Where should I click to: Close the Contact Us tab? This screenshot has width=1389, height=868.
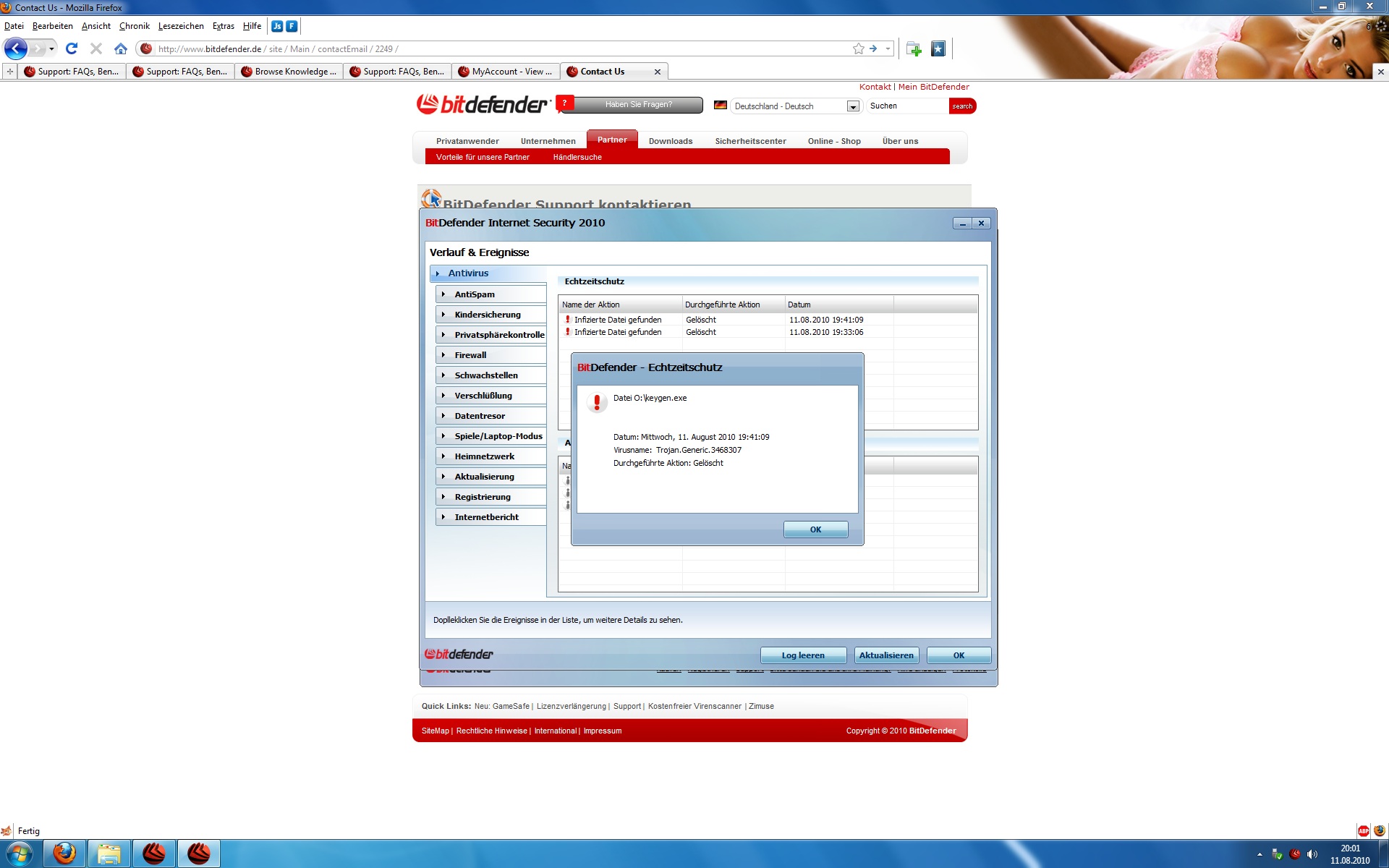coord(657,72)
